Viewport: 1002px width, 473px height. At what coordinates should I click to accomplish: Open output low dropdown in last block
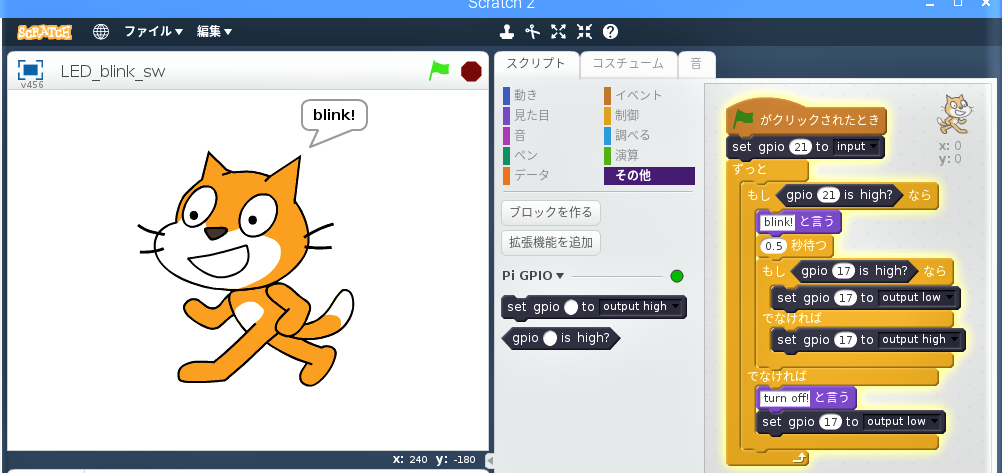click(x=902, y=422)
